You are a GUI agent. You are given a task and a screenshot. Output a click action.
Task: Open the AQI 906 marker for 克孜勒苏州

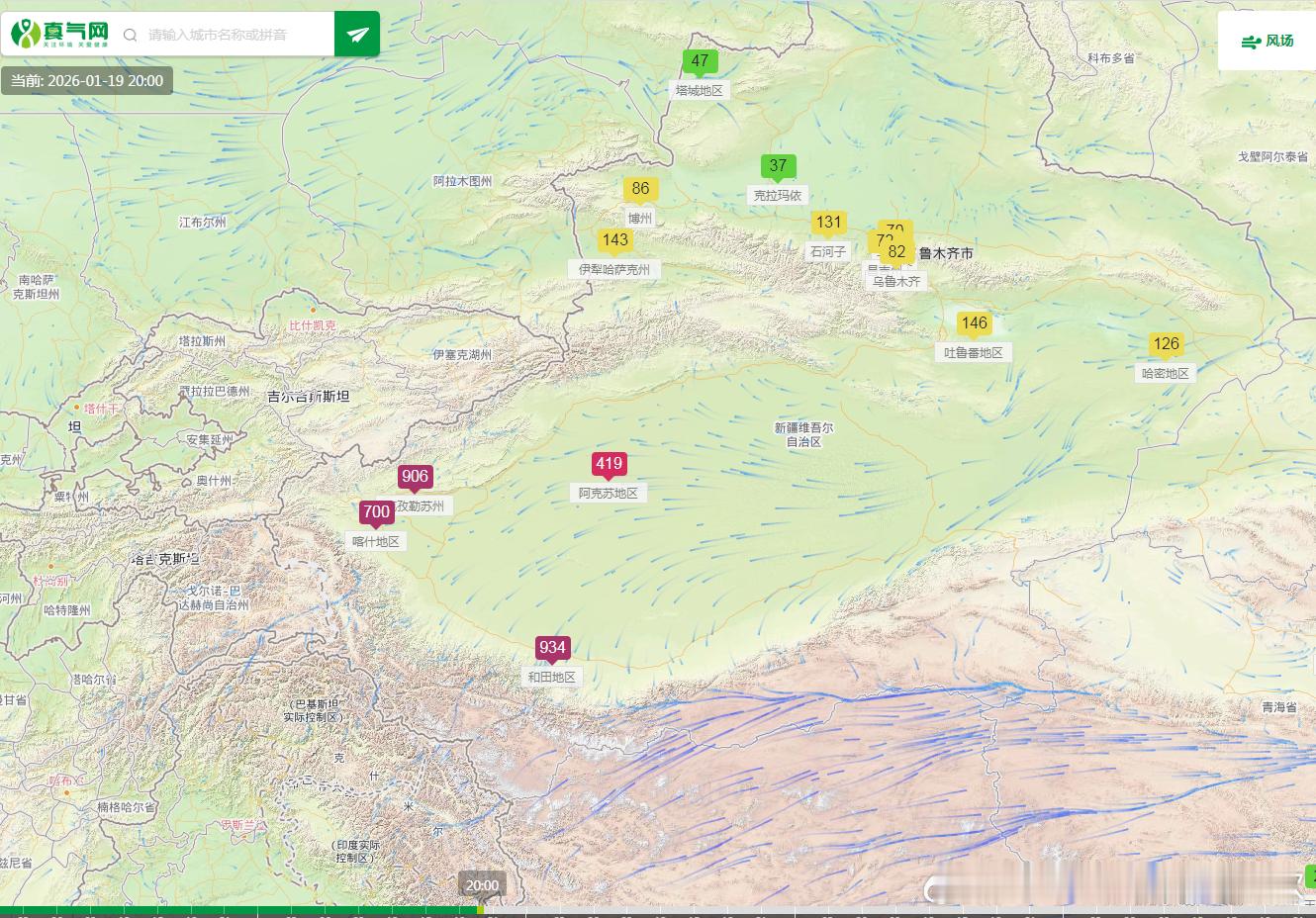415,477
